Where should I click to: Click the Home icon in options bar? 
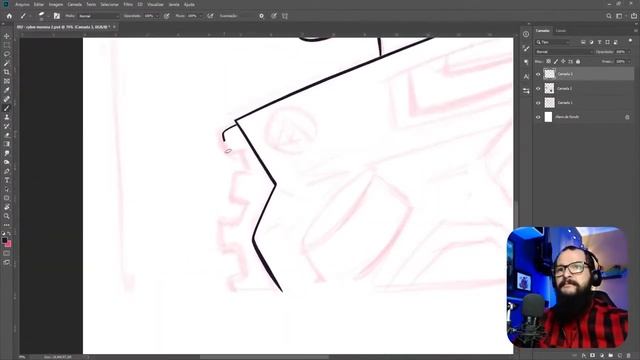[9, 16]
